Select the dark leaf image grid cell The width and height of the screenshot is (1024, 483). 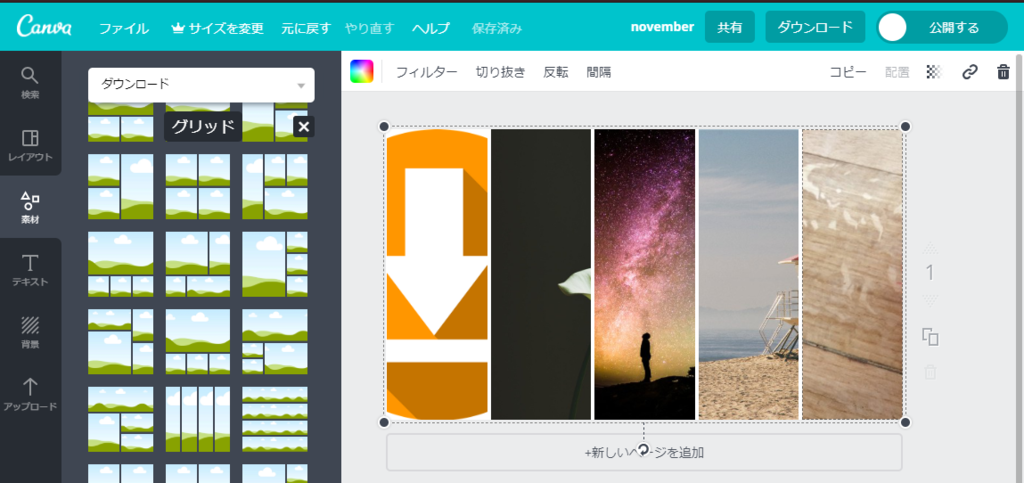click(541, 274)
